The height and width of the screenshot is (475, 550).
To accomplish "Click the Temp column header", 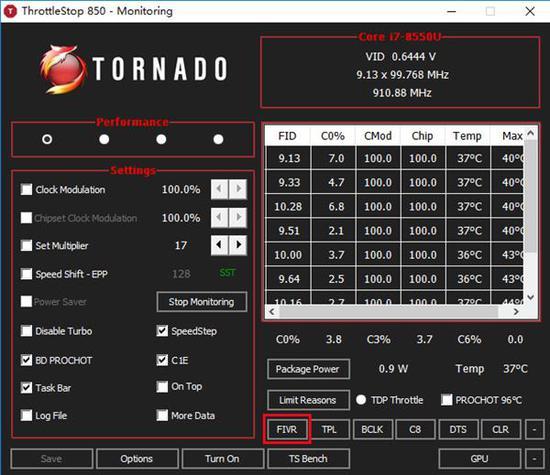I will tap(467, 136).
